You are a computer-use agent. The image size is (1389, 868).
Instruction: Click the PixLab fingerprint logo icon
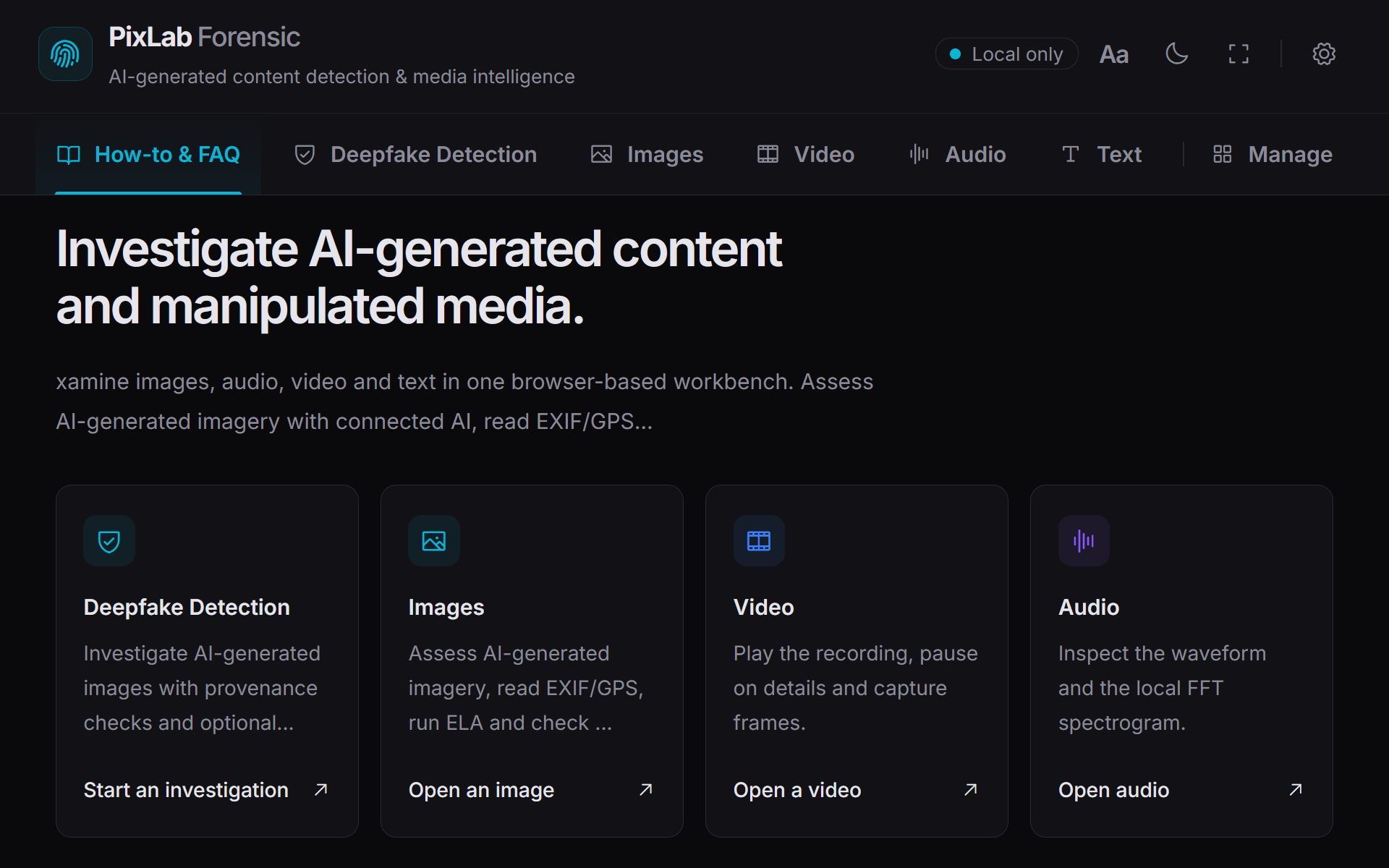click(x=65, y=54)
